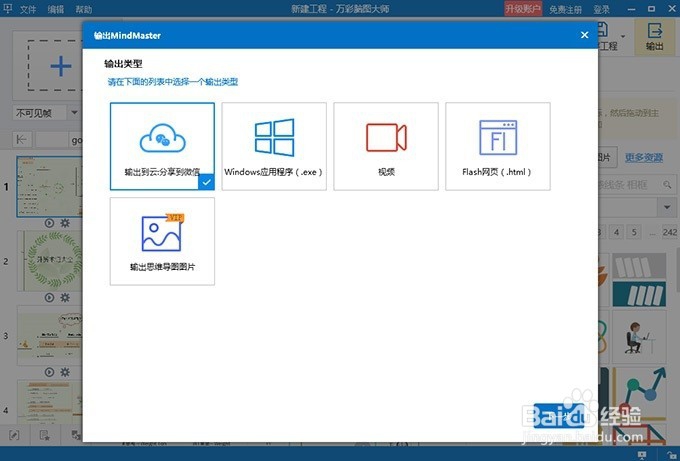Viewport: 680px width, 461px height.
Task: Select slide thumbnail 3
Action: (49, 336)
